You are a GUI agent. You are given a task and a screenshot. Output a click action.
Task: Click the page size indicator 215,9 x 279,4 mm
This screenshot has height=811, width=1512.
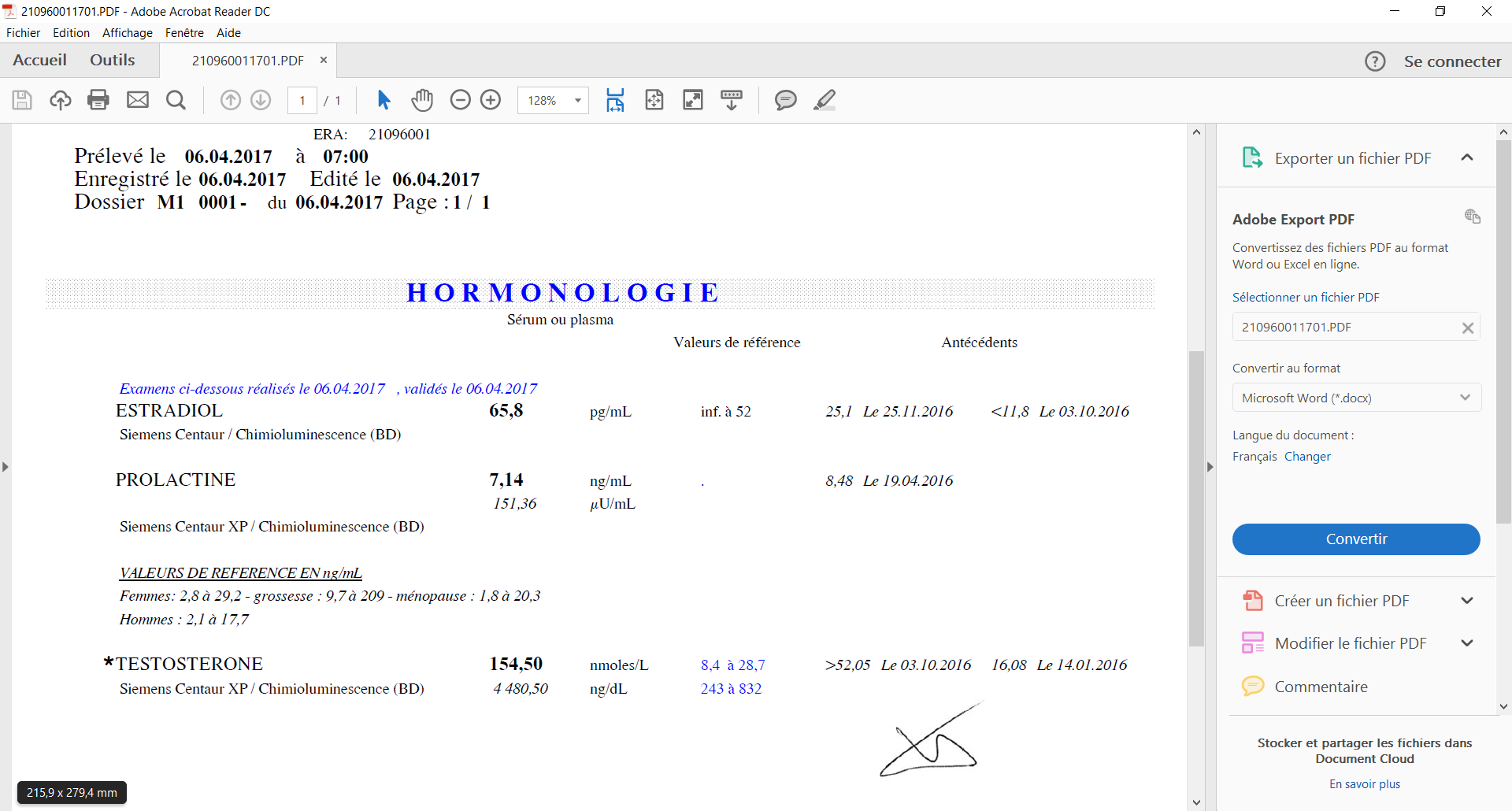pyautogui.click(x=72, y=793)
